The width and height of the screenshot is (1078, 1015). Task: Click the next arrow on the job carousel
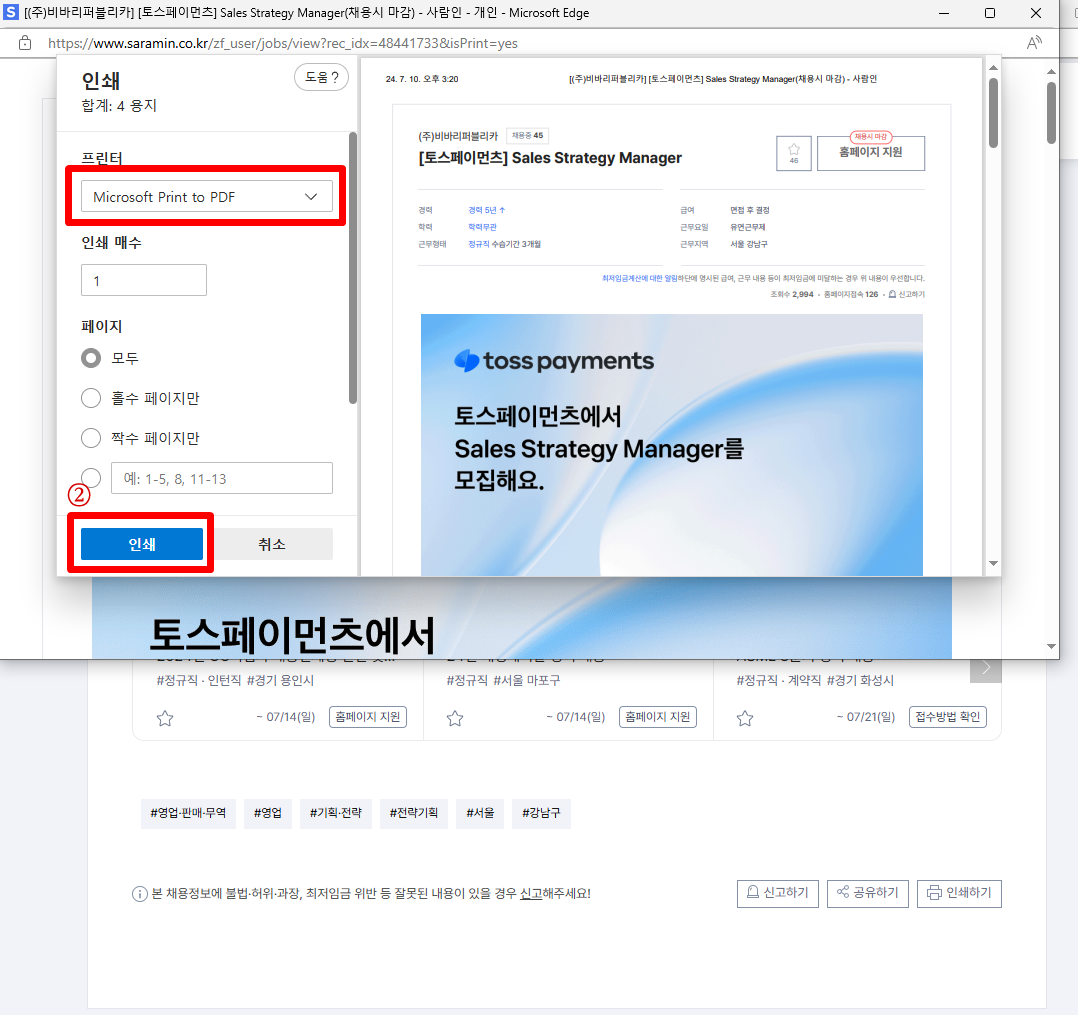[985, 668]
